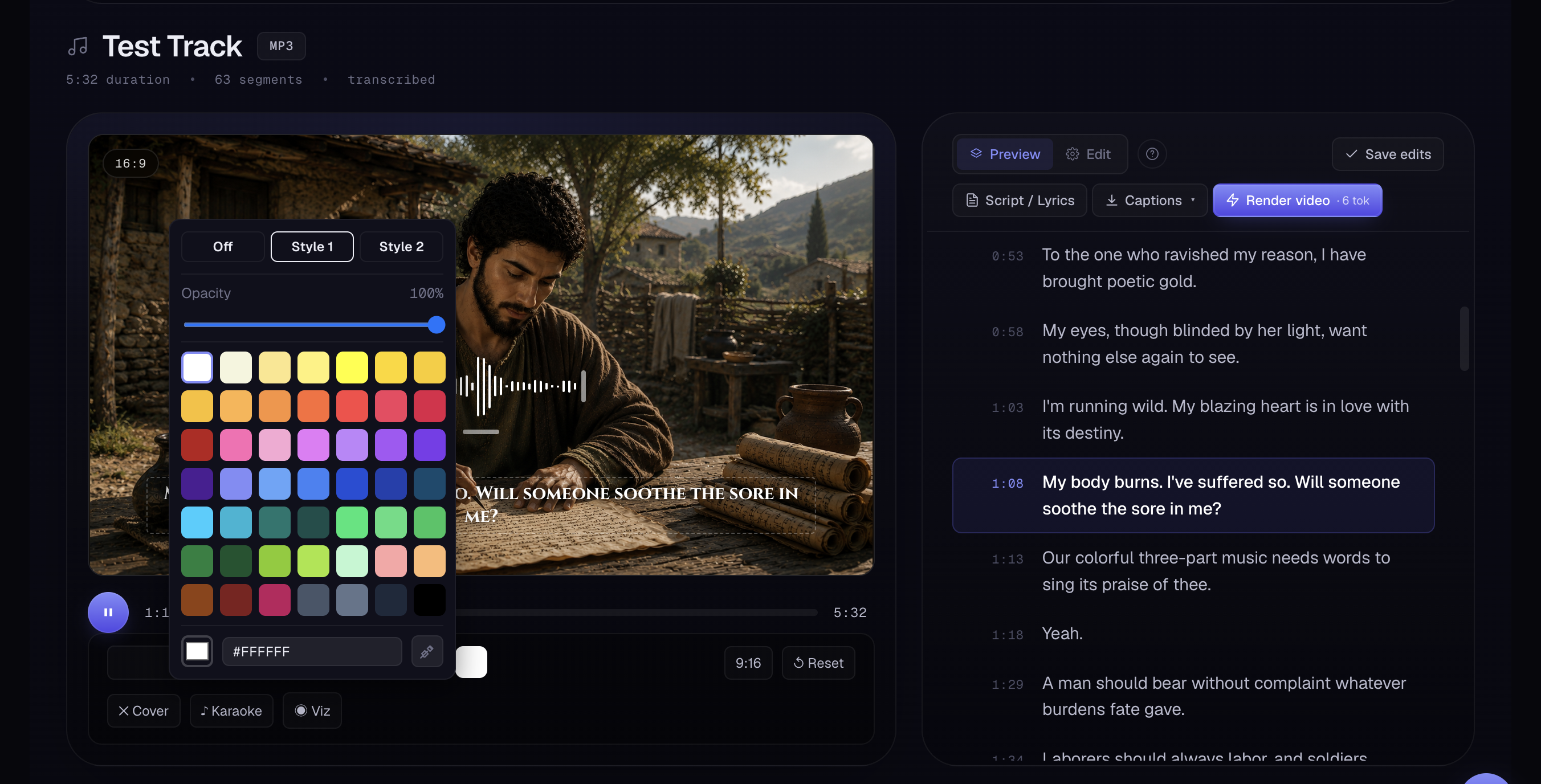This screenshot has height=784, width=1541.
Task: Click the Opacity slider handle
Action: tap(437, 325)
